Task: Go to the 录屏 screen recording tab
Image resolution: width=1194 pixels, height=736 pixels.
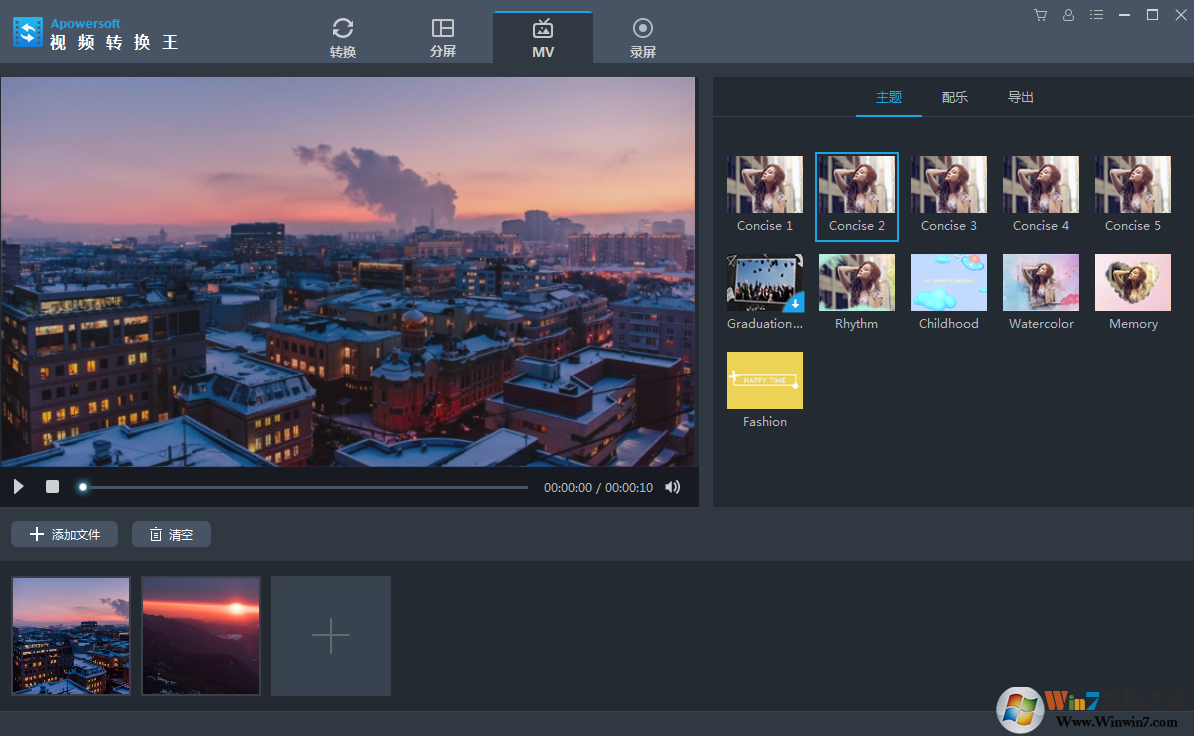Action: tap(643, 38)
